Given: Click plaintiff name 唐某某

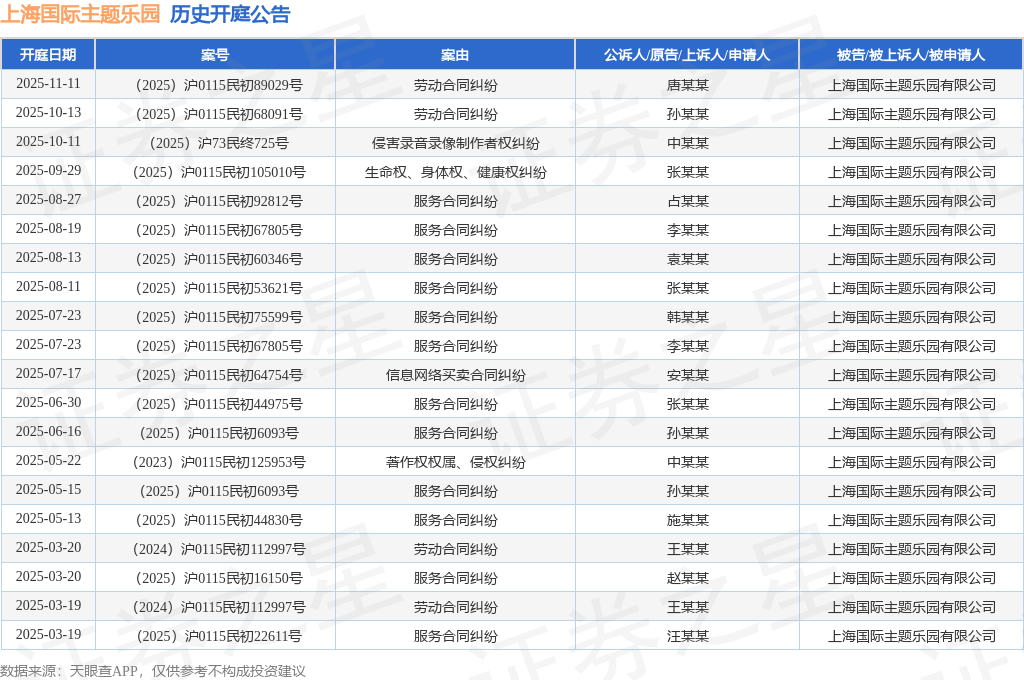Looking at the screenshot, I should 688,85.
